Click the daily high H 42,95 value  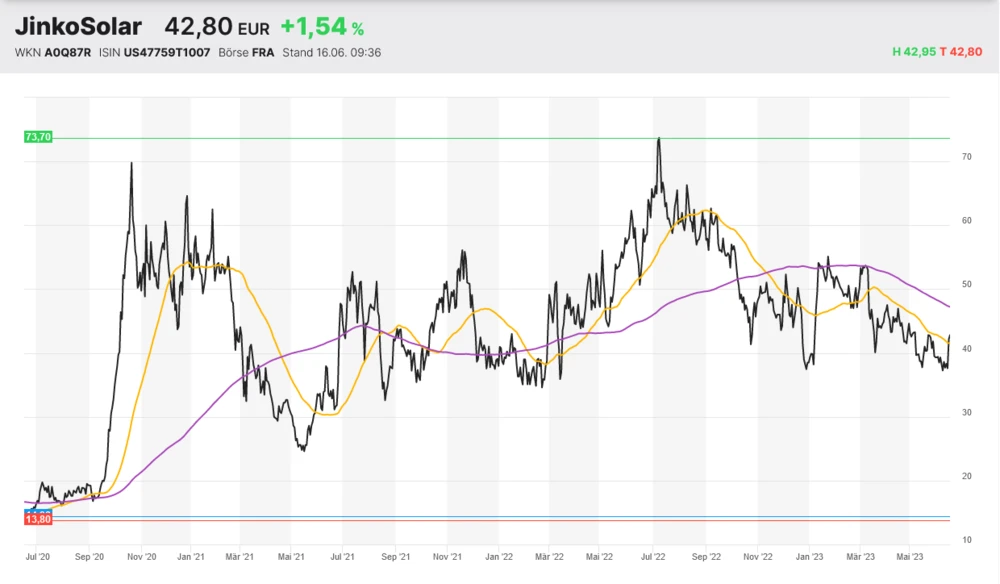(914, 52)
